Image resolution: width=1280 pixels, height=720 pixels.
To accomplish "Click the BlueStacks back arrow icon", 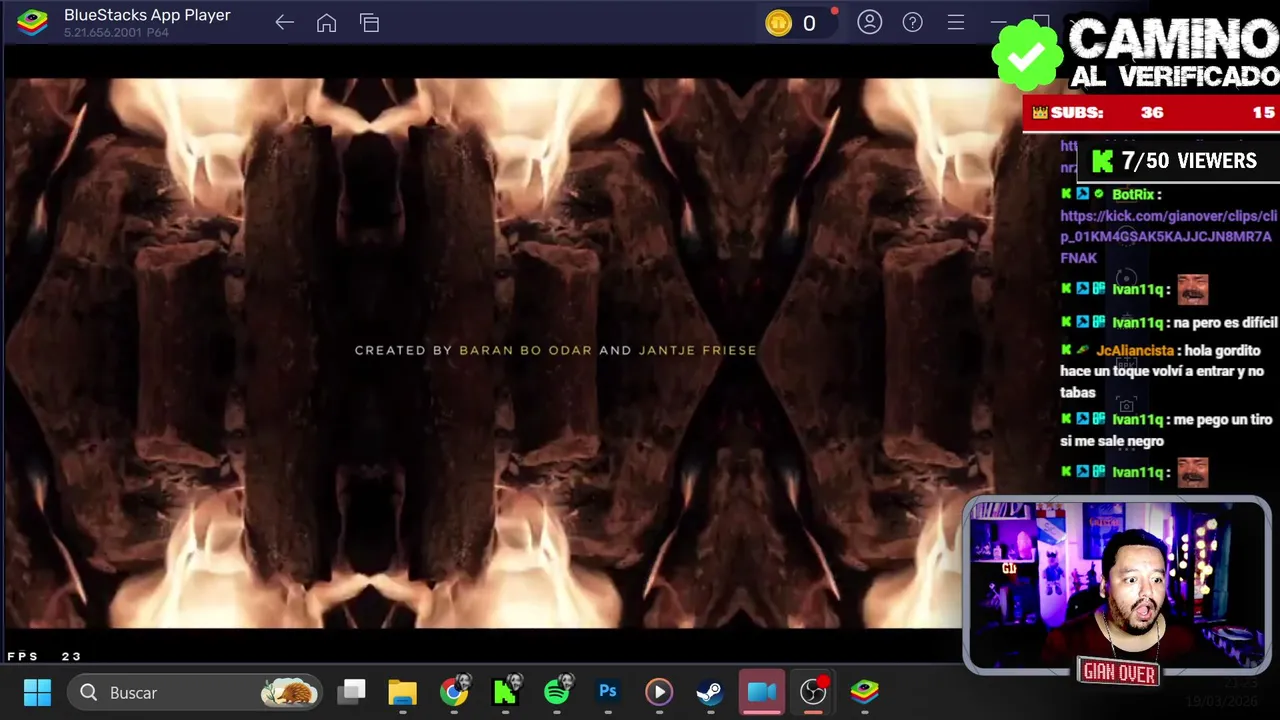I will [x=284, y=23].
